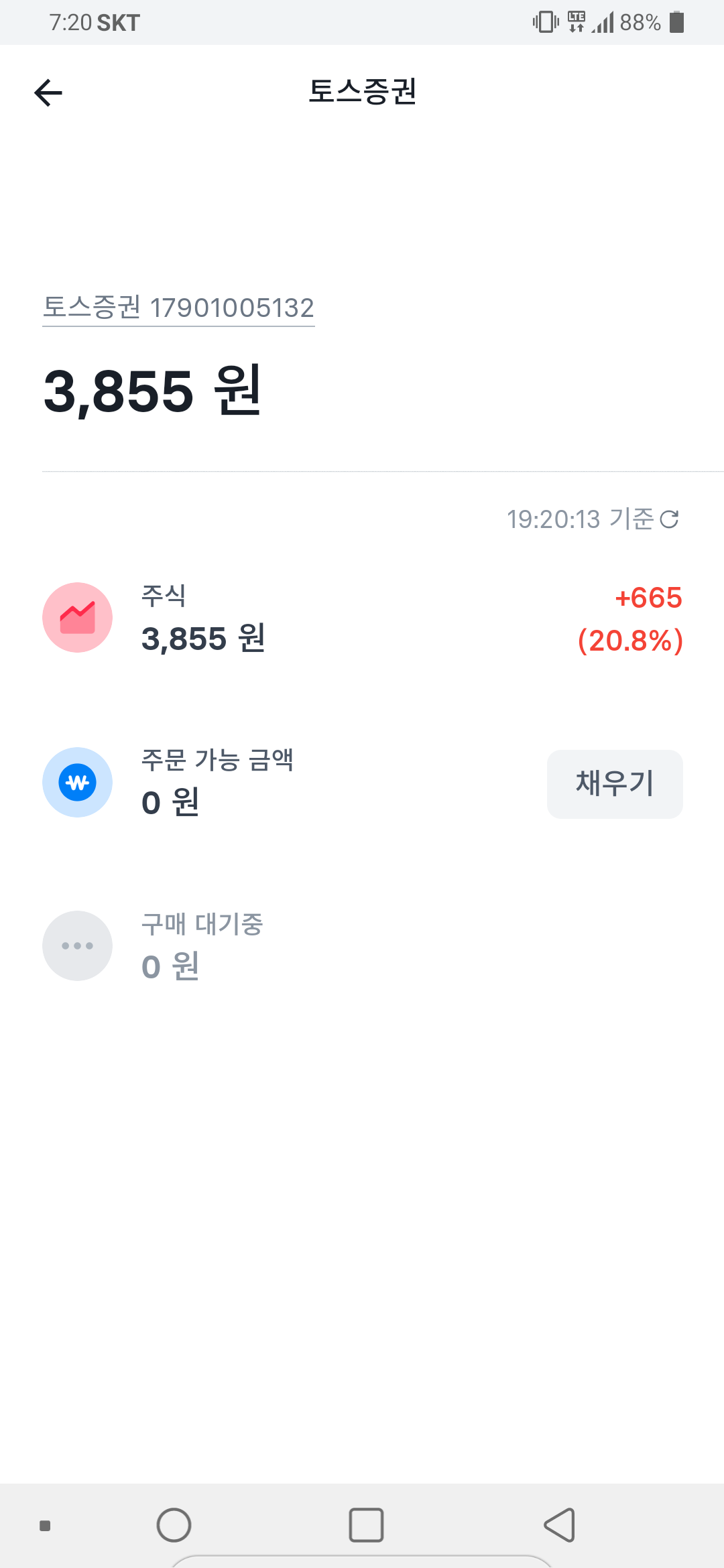
Task: Tap the back arrow icon
Action: point(48,92)
